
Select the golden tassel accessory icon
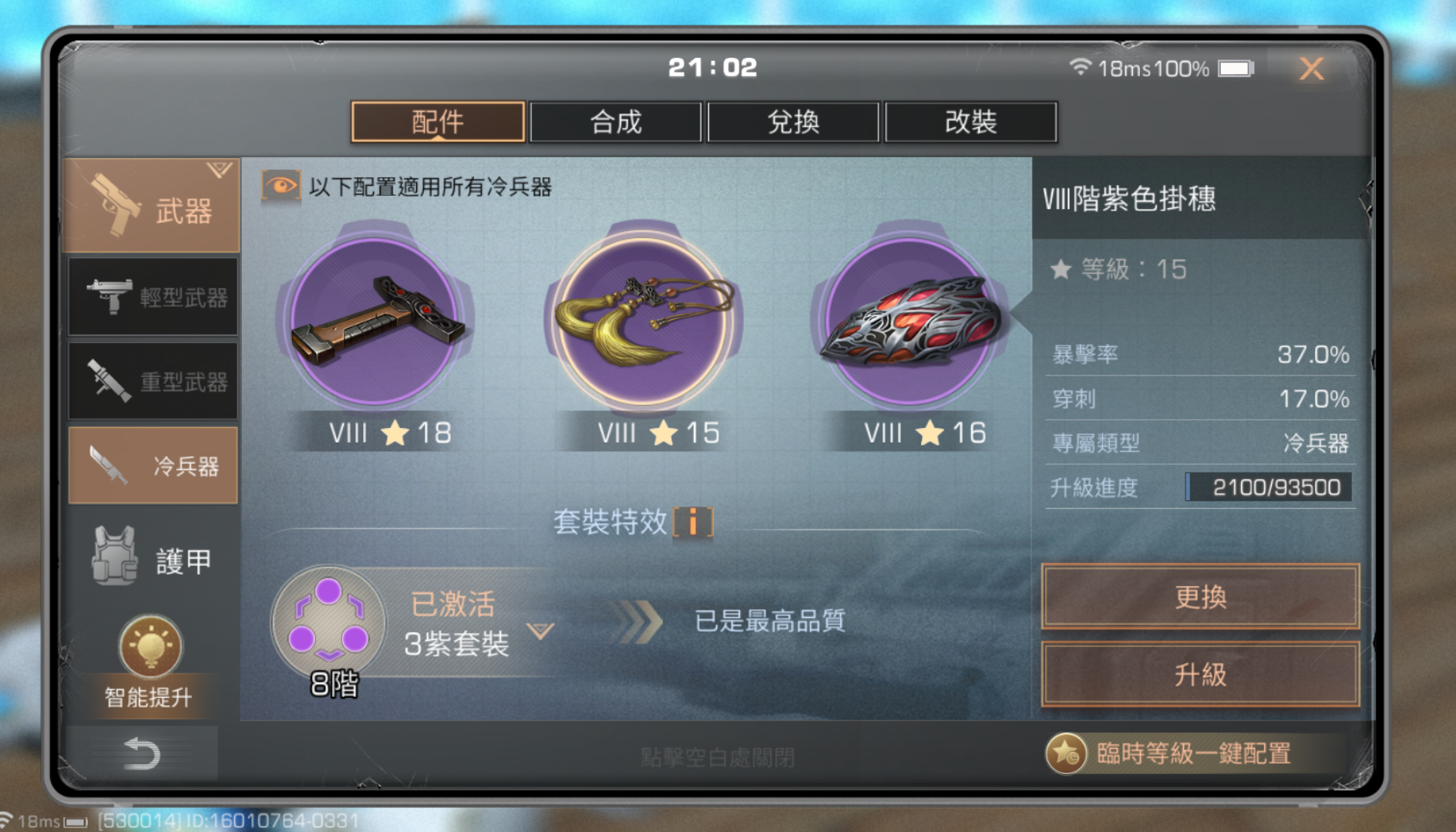click(644, 320)
